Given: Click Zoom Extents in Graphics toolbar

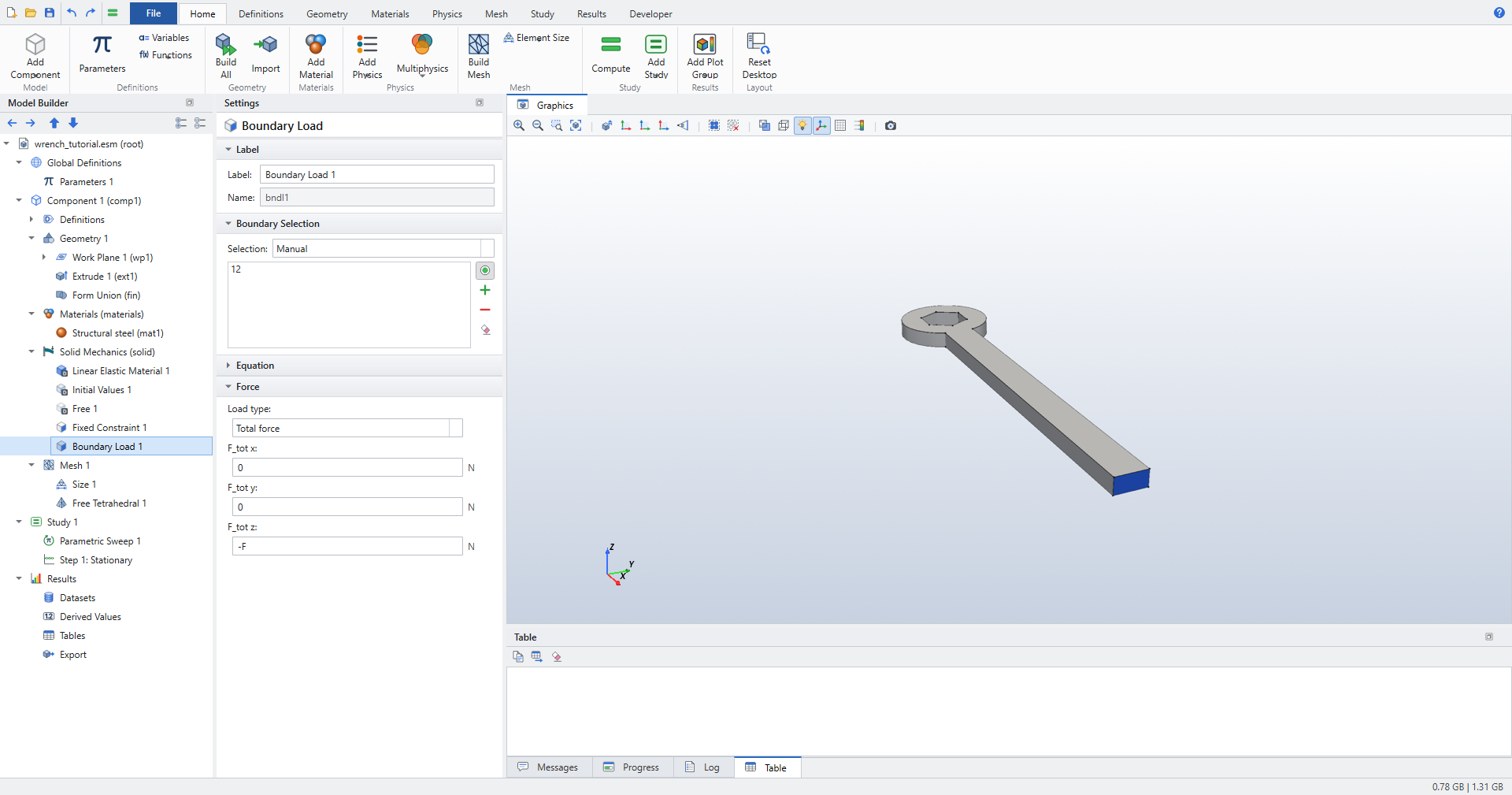Looking at the screenshot, I should (576, 125).
